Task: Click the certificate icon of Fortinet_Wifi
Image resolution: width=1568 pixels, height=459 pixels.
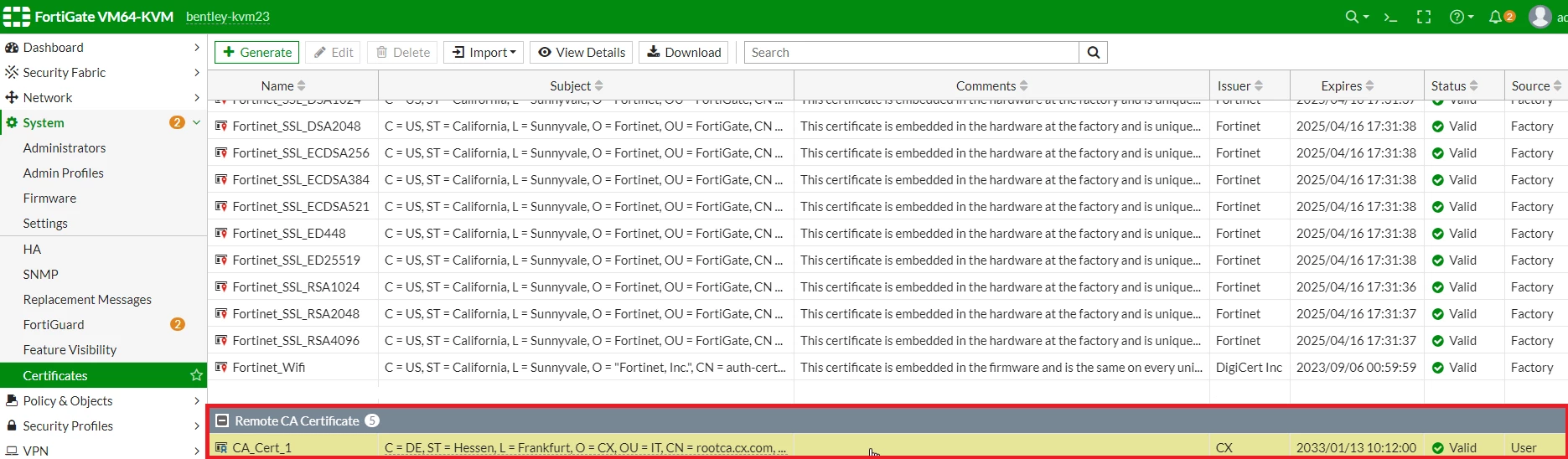Action: [221, 368]
